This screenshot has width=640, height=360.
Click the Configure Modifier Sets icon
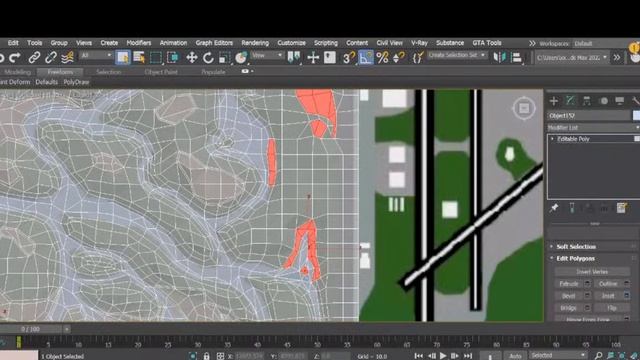tap(621, 208)
